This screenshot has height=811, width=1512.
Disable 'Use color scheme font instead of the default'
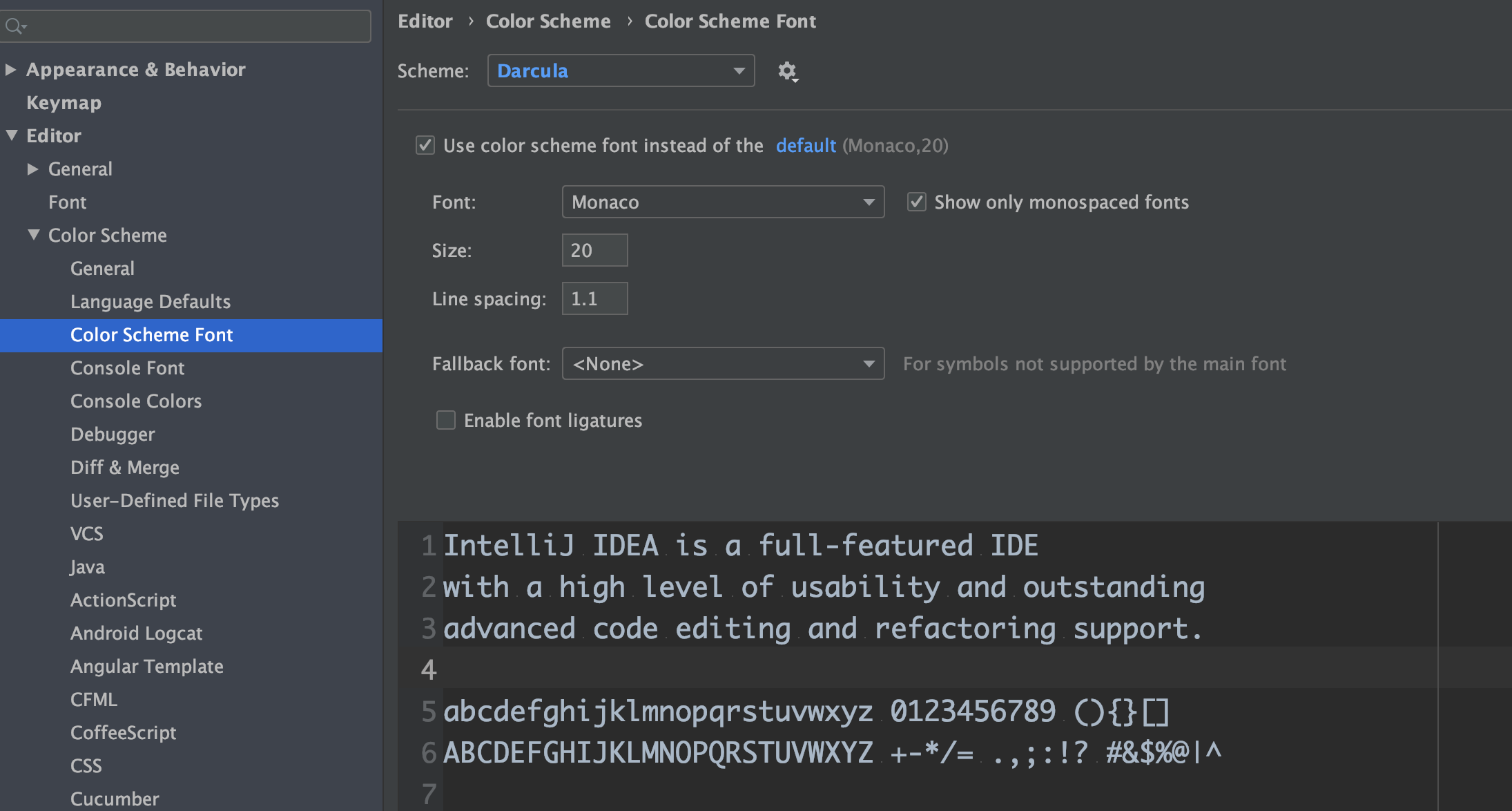coord(425,145)
